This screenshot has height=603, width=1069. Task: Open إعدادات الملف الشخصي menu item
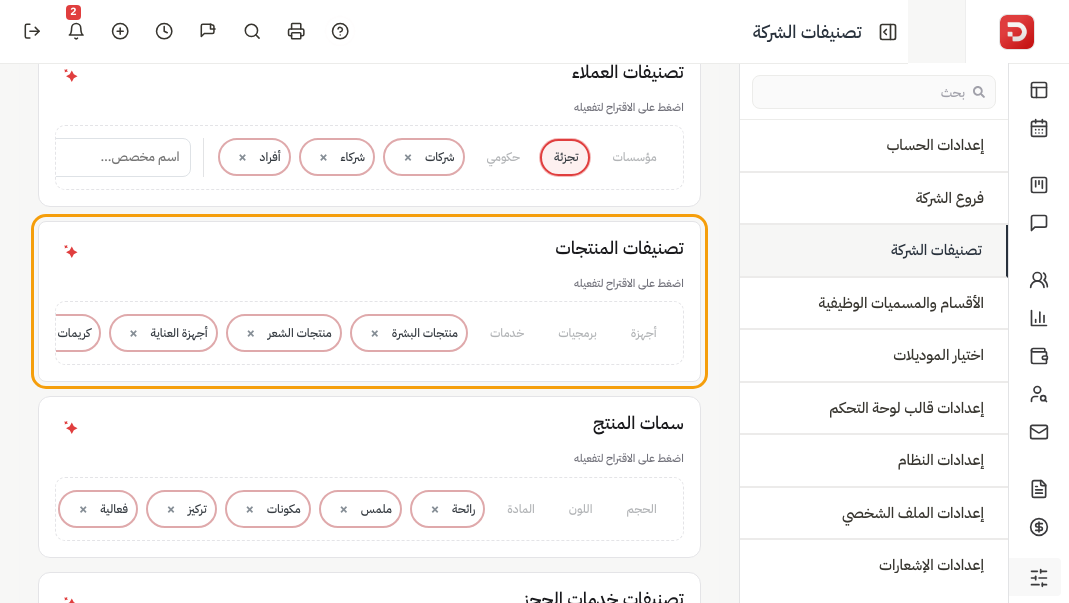tap(873, 513)
